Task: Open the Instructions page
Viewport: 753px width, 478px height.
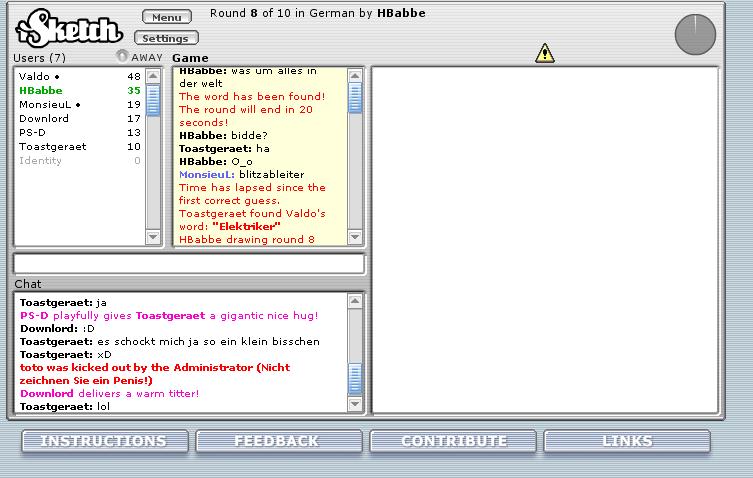Action: 104,441
